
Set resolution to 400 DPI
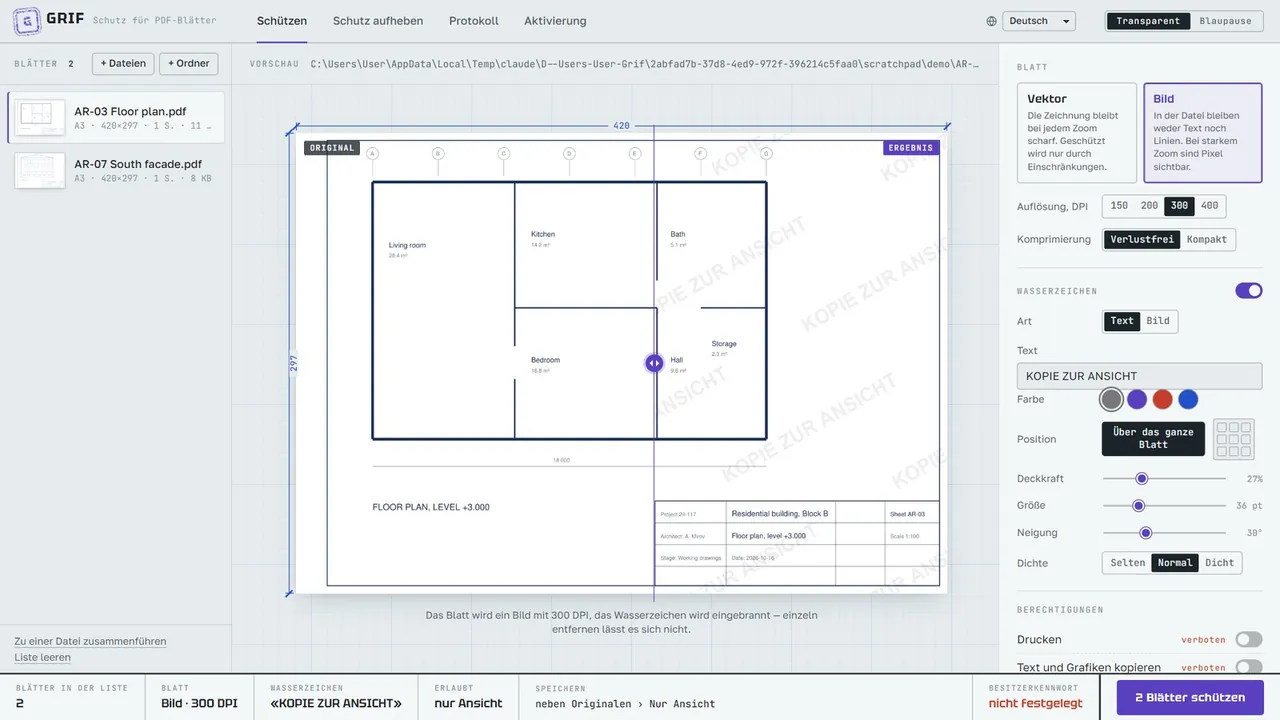tap(1210, 206)
